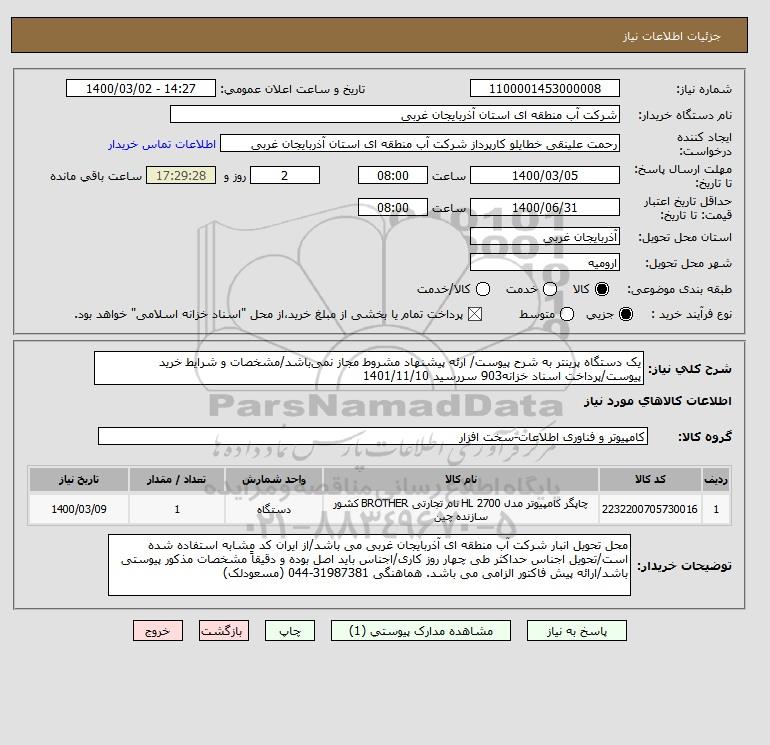The image size is (770, 745).
Task: Click the request creator field
Action: (x=420, y=144)
